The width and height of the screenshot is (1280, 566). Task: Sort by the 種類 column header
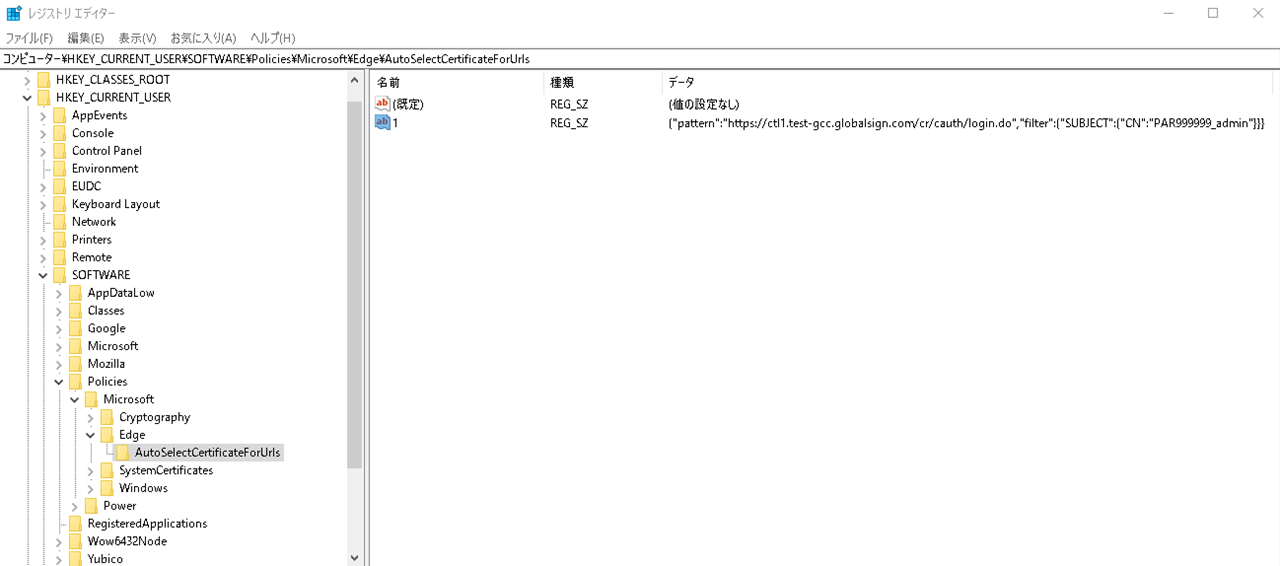pyautogui.click(x=603, y=82)
